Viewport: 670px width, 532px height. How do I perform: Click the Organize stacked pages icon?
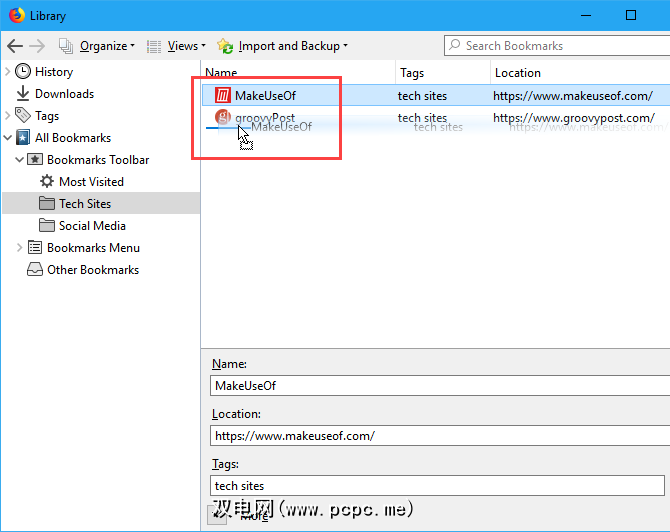[x=66, y=46]
